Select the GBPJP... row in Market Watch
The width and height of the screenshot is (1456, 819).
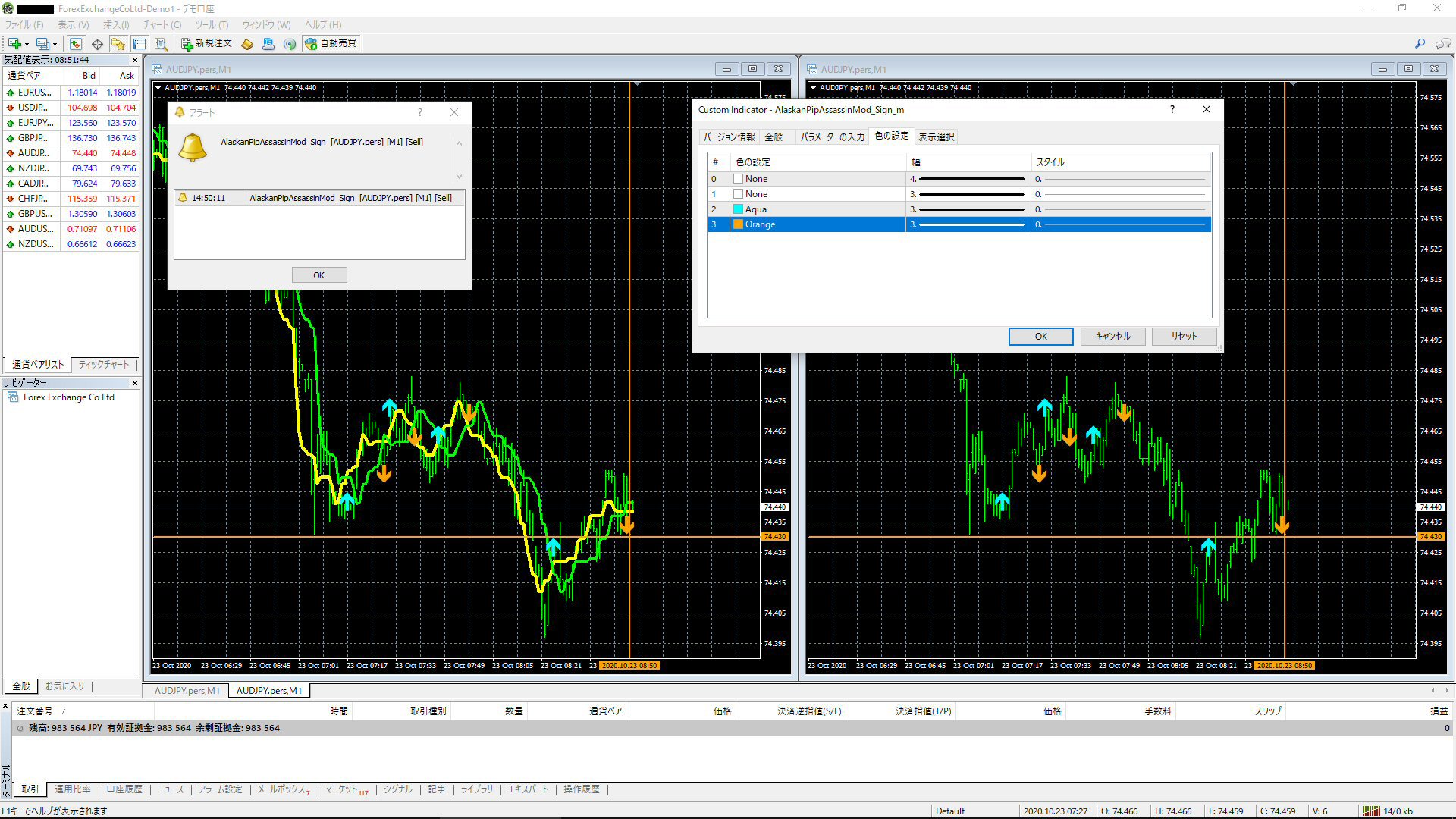[71, 138]
